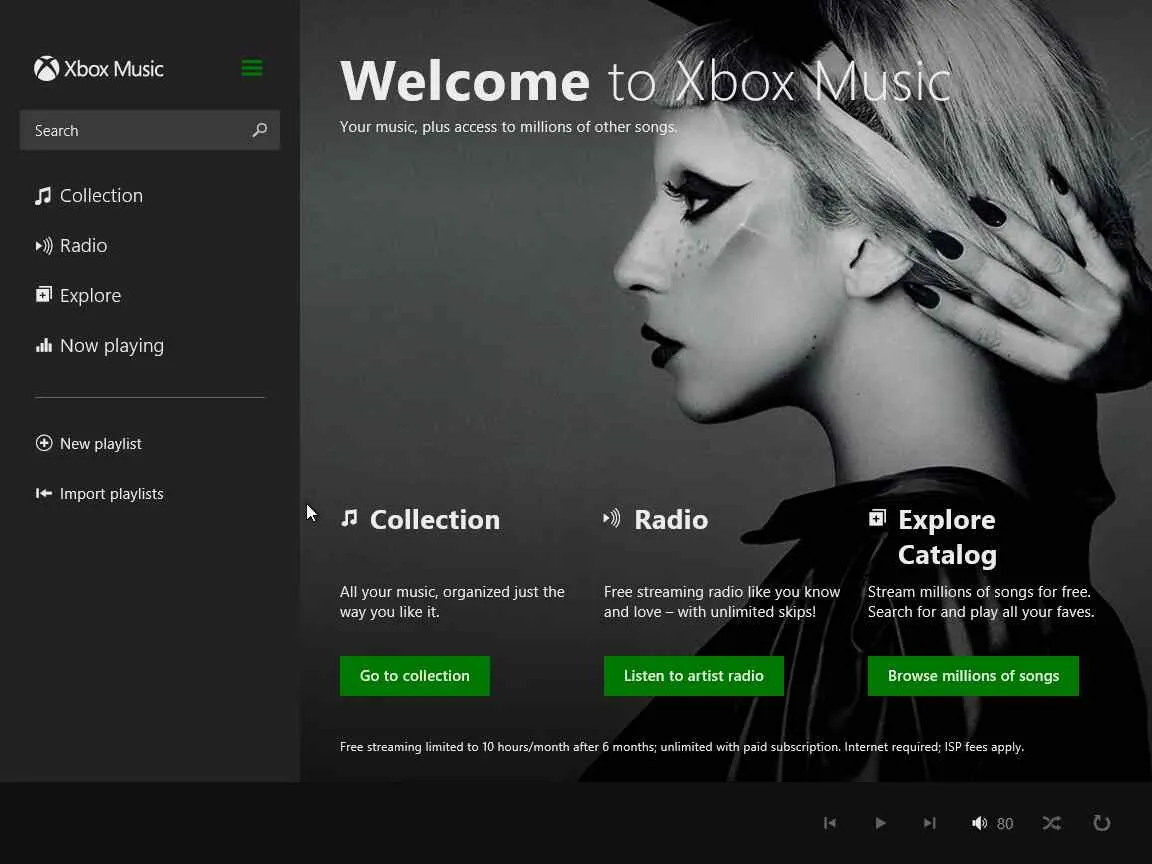Toggle shuffle mode

1051,823
